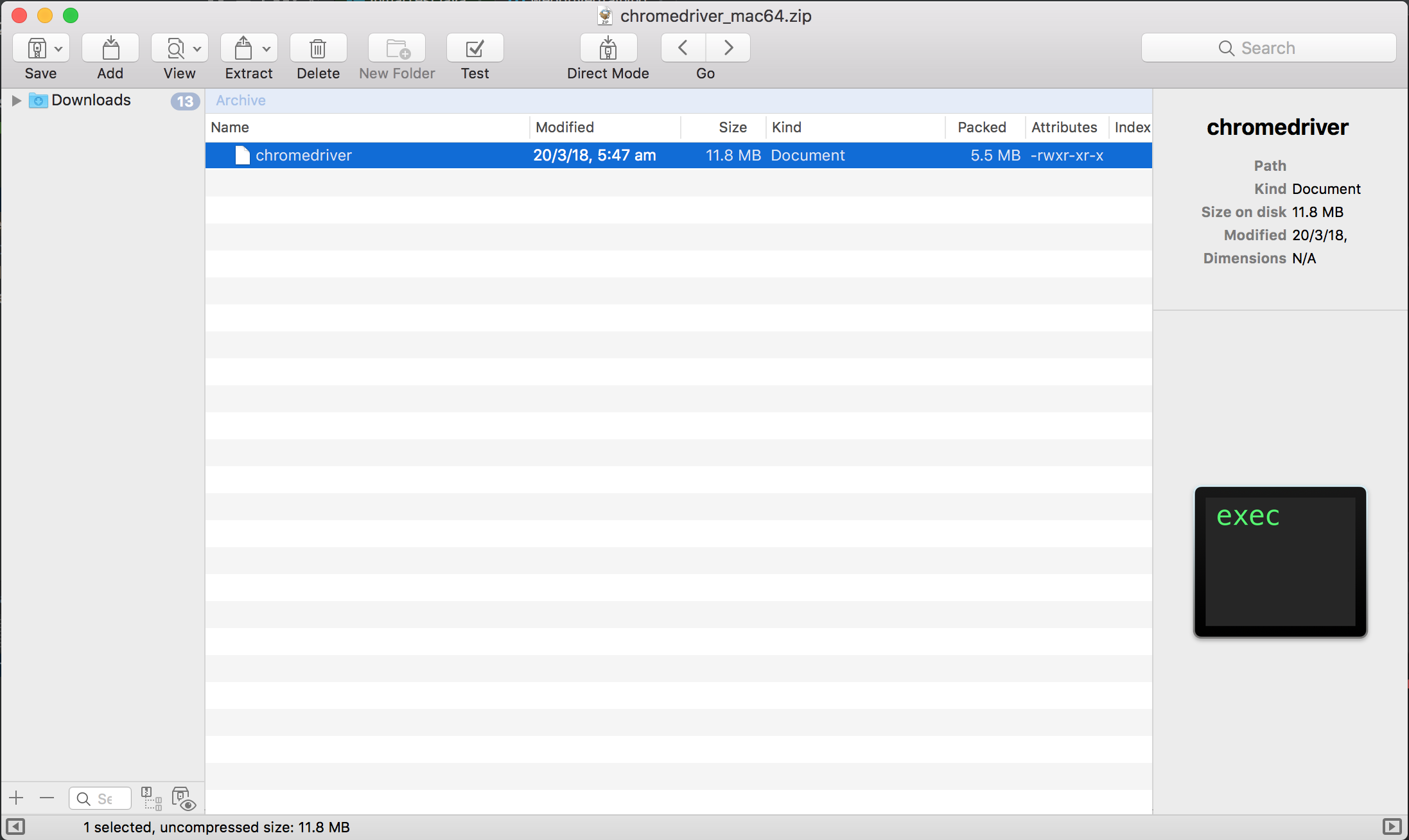Run the Test archive button
The height and width of the screenshot is (840, 1409).
(x=475, y=48)
